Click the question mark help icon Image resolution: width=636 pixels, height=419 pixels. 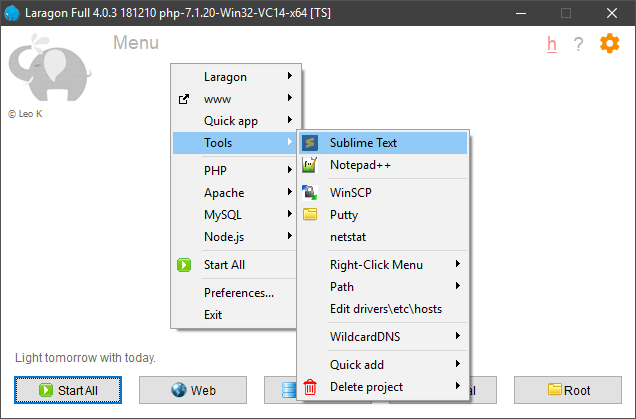tap(578, 44)
